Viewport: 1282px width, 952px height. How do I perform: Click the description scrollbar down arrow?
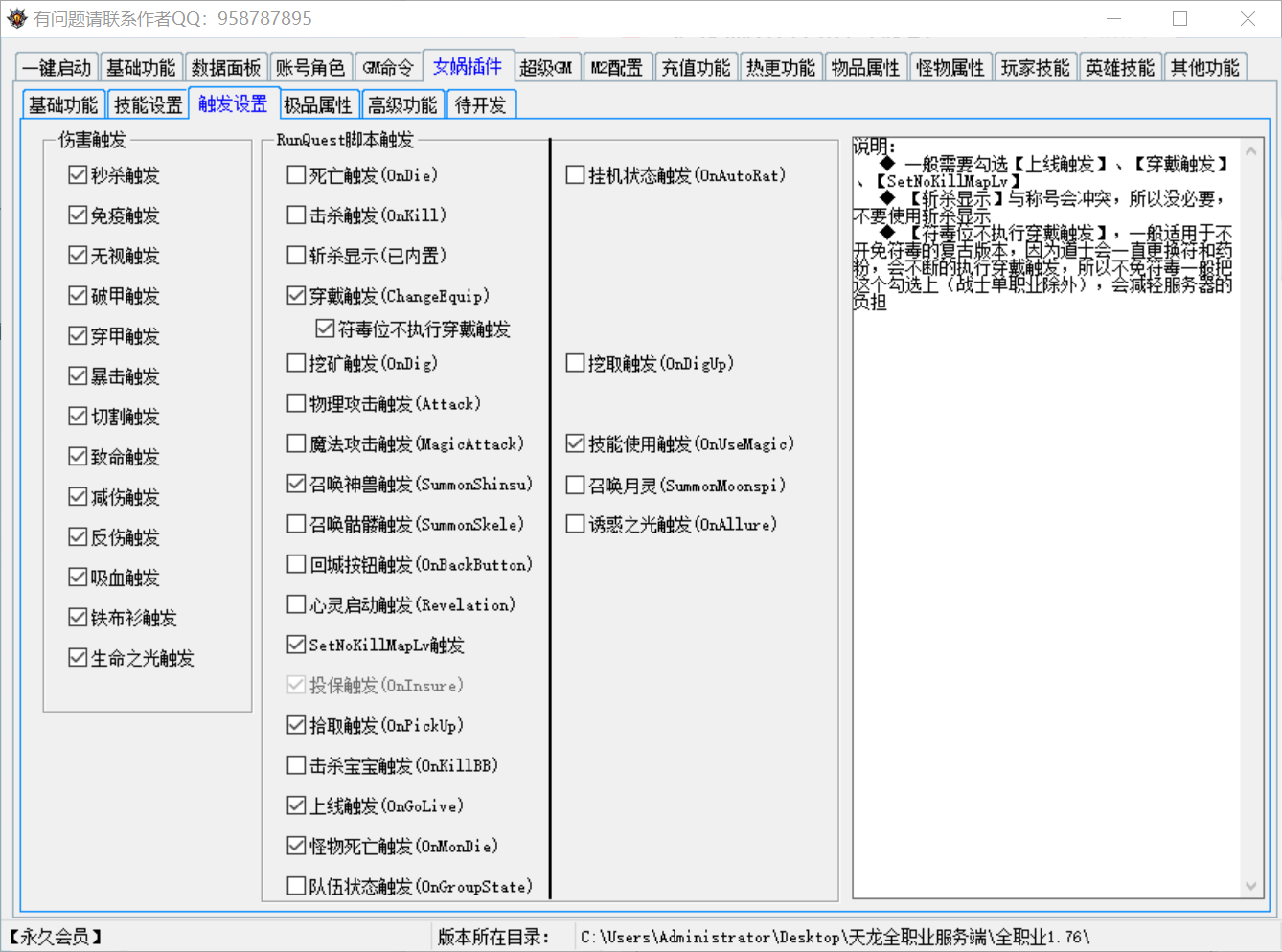[x=1250, y=887]
